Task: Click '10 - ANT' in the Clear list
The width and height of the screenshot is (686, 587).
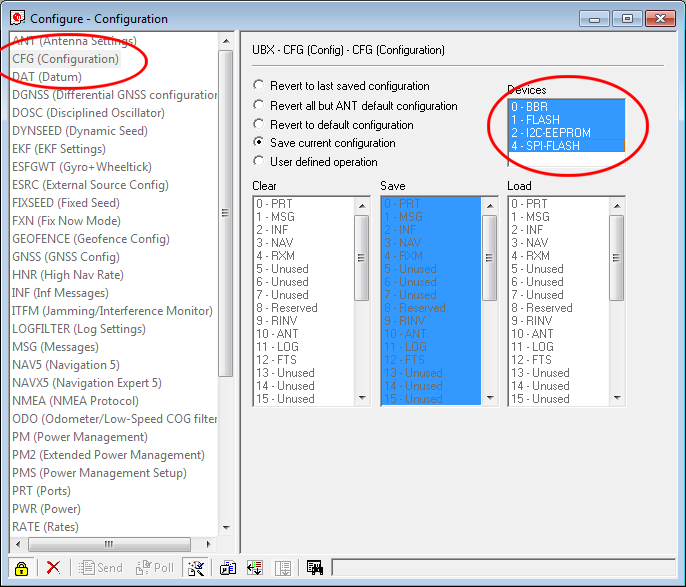Action: tap(277, 334)
